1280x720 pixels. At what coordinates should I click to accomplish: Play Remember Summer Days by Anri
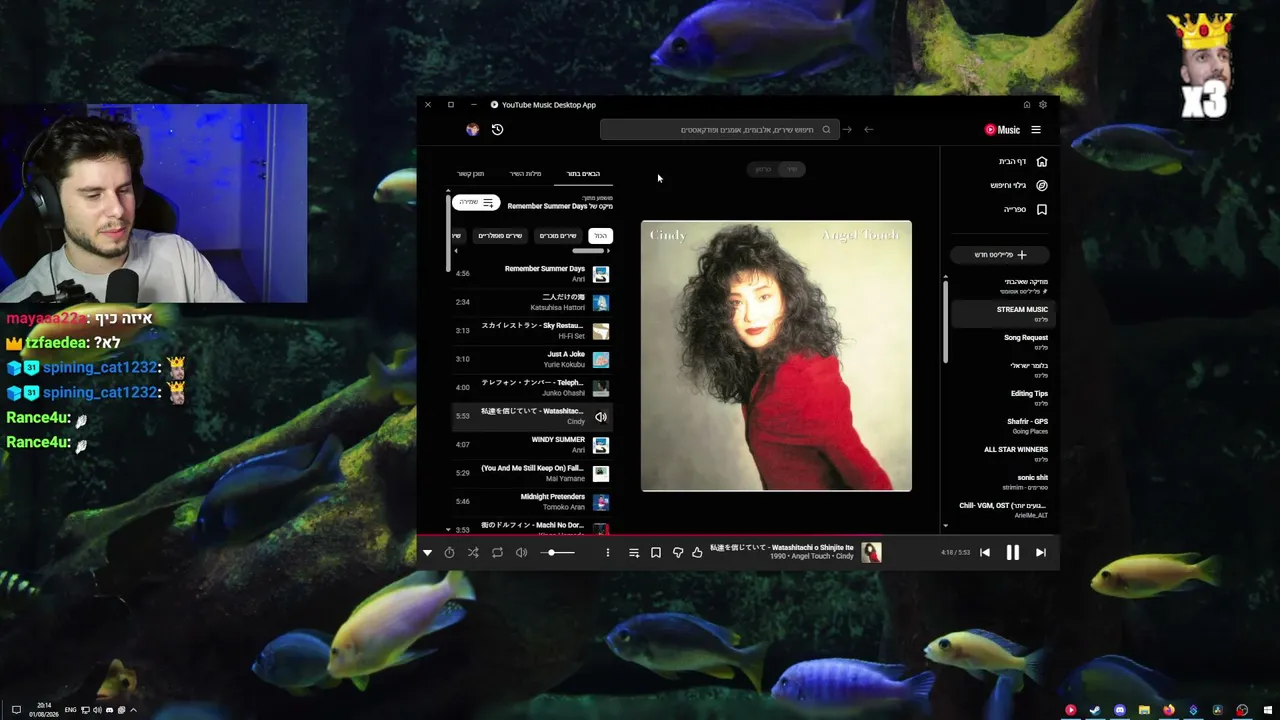(x=531, y=274)
